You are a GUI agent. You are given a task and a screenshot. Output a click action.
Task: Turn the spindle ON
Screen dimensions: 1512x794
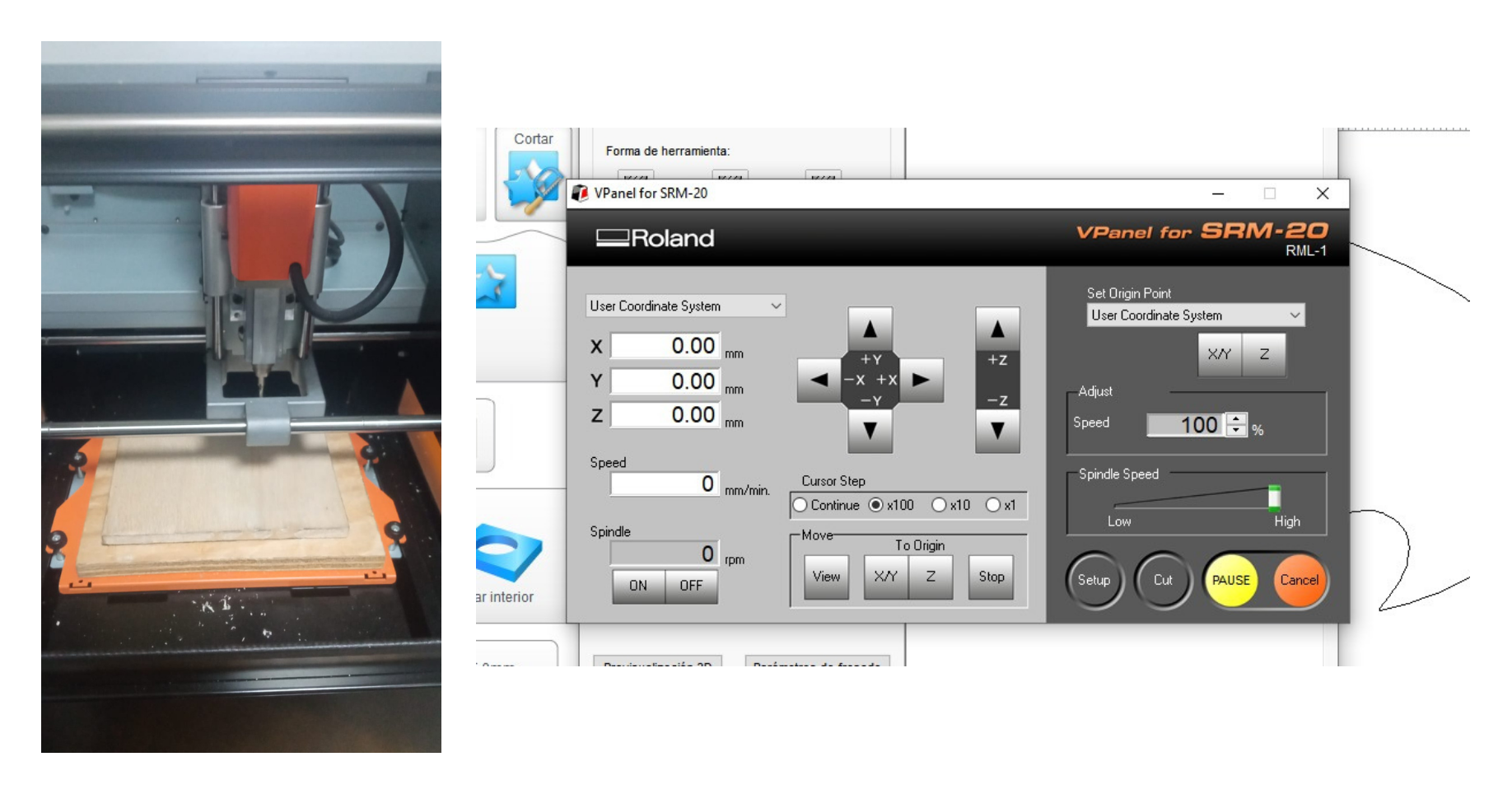638,586
